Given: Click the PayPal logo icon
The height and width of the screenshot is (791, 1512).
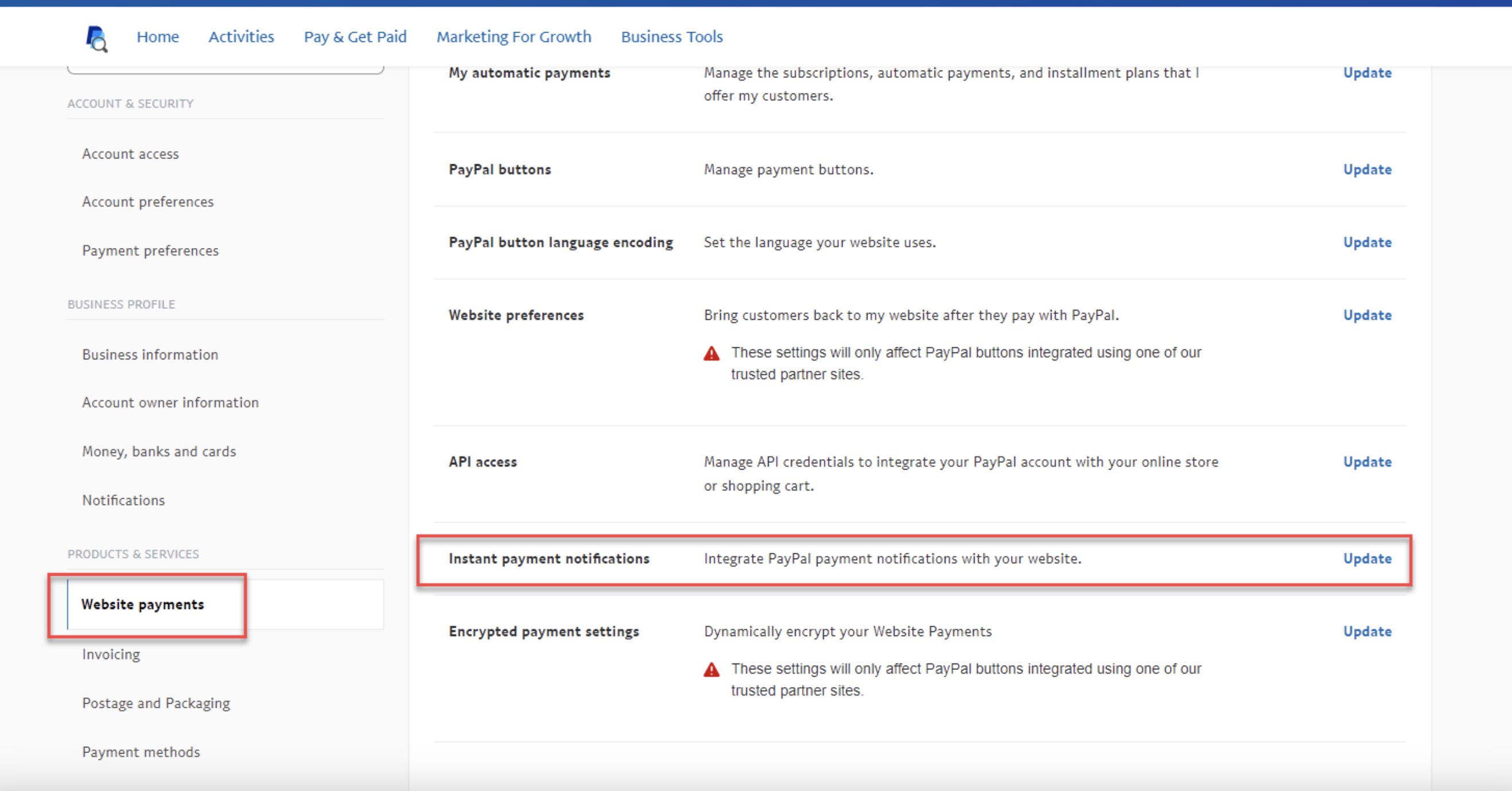Looking at the screenshot, I should click(97, 38).
